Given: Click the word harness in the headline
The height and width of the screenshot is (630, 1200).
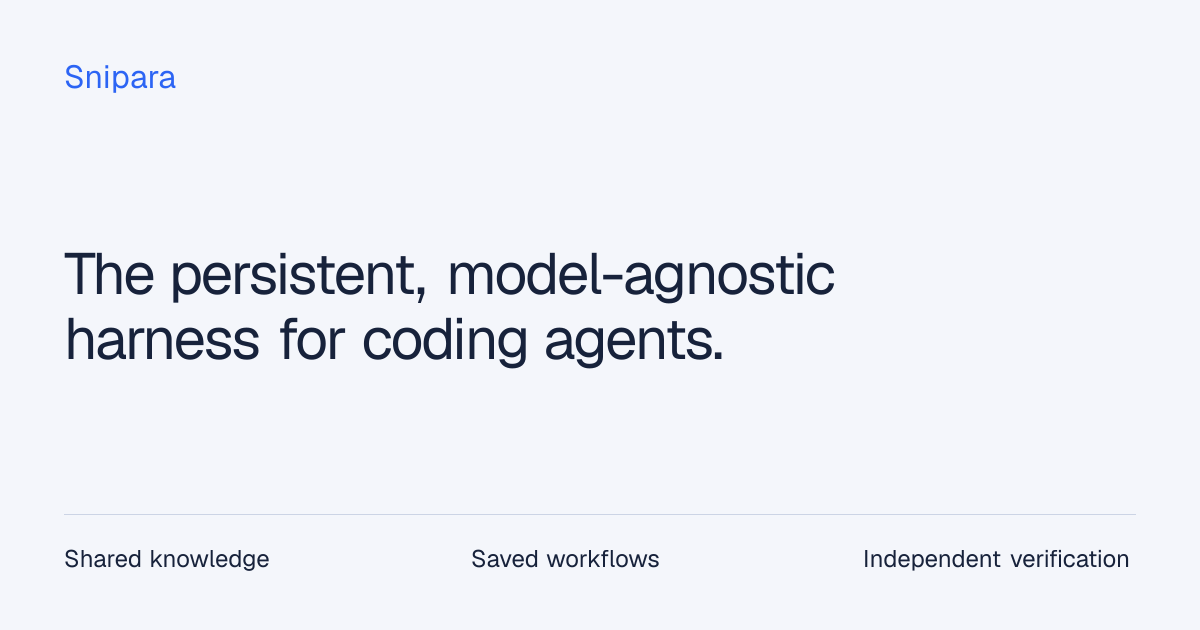Looking at the screenshot, I should (x=162, y=339).
